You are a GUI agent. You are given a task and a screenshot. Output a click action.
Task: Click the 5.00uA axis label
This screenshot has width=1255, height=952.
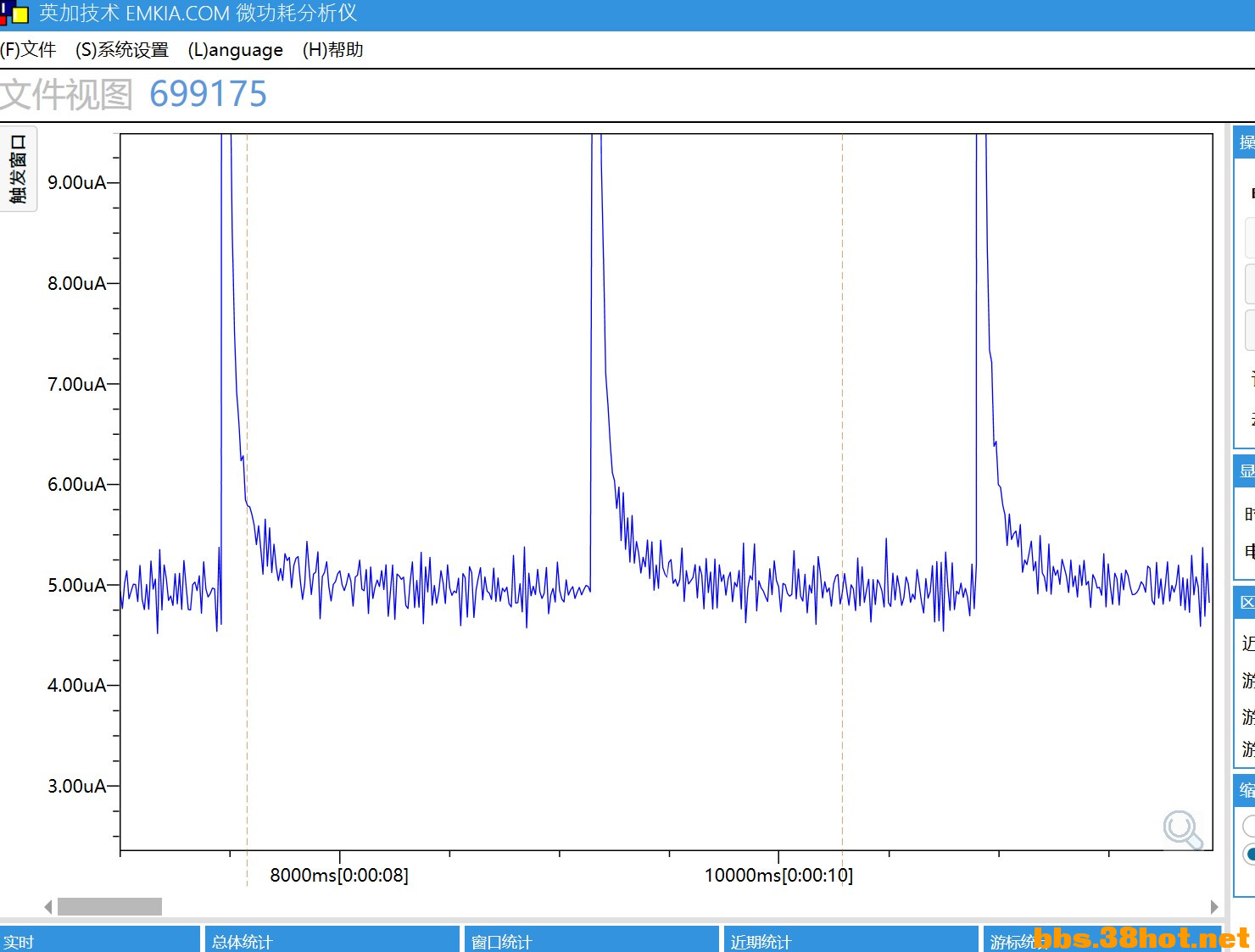point(77,585)
